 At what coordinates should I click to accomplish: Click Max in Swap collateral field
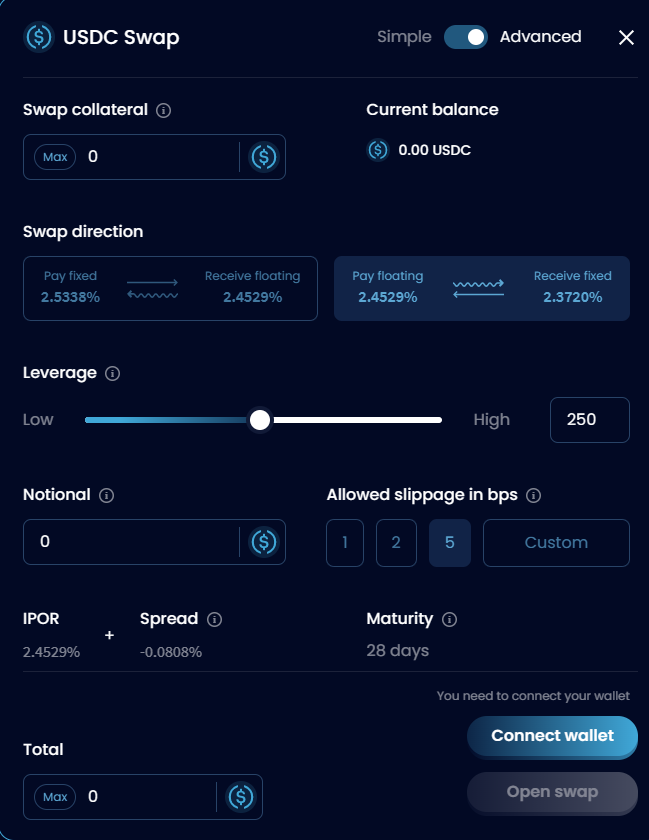[55, 157]
